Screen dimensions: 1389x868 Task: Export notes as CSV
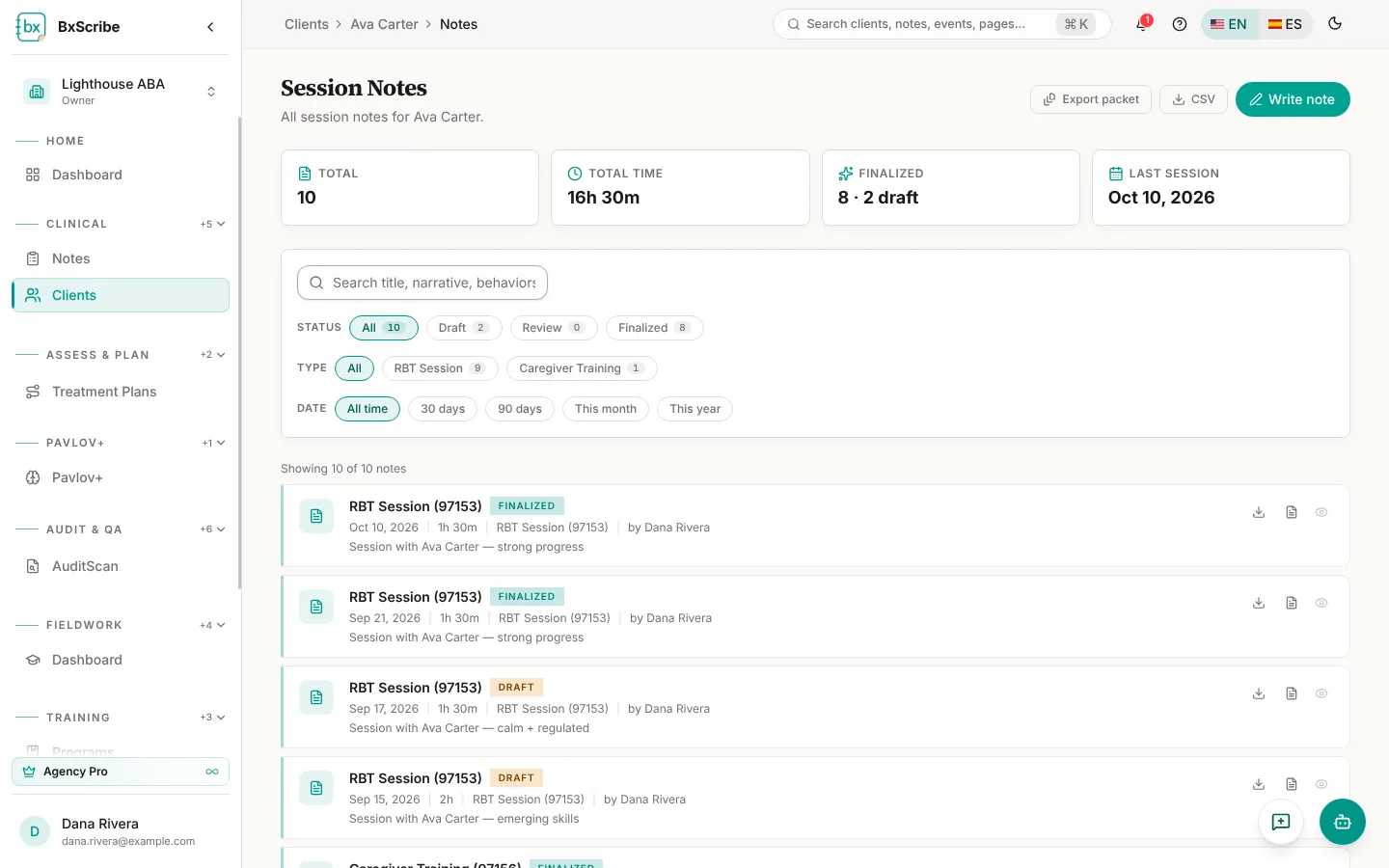[1194, 99]
